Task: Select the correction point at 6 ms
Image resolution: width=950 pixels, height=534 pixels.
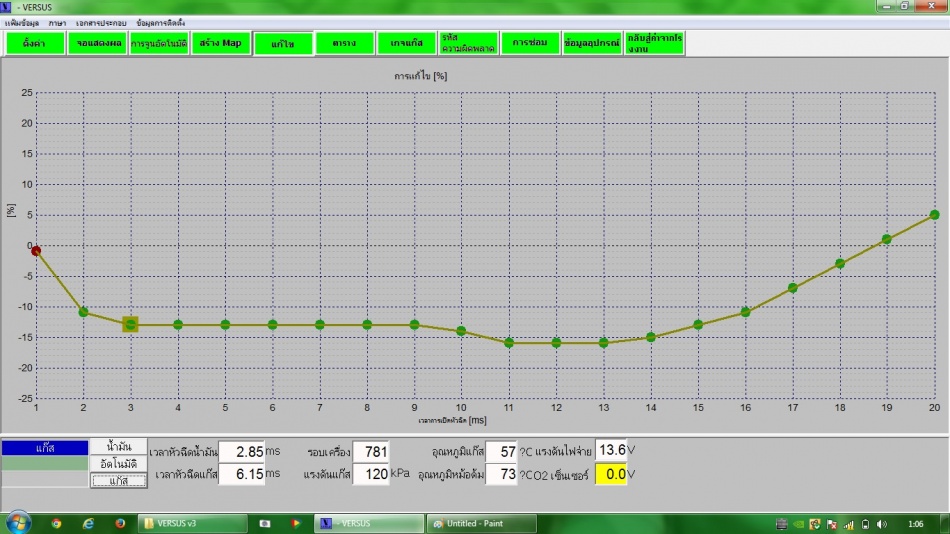Action: click(x=272, y=325)
